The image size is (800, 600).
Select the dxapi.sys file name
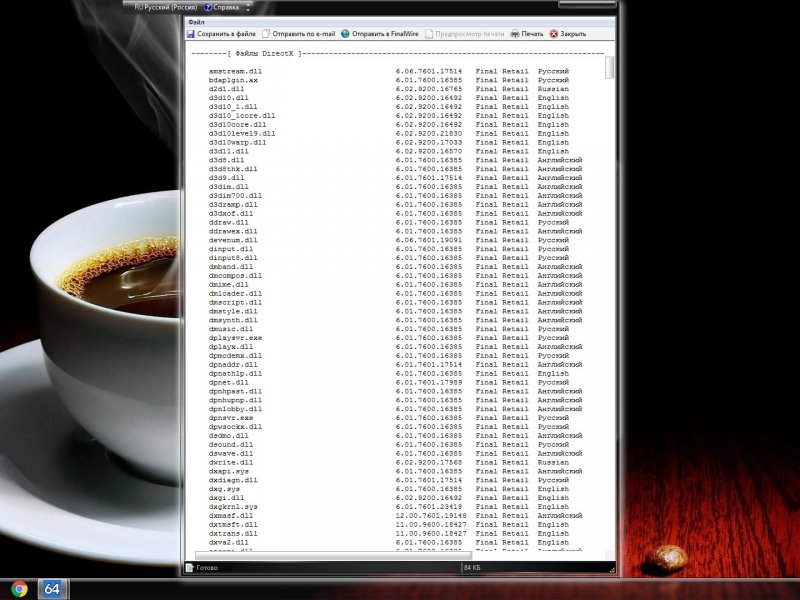tap(229, 471)
